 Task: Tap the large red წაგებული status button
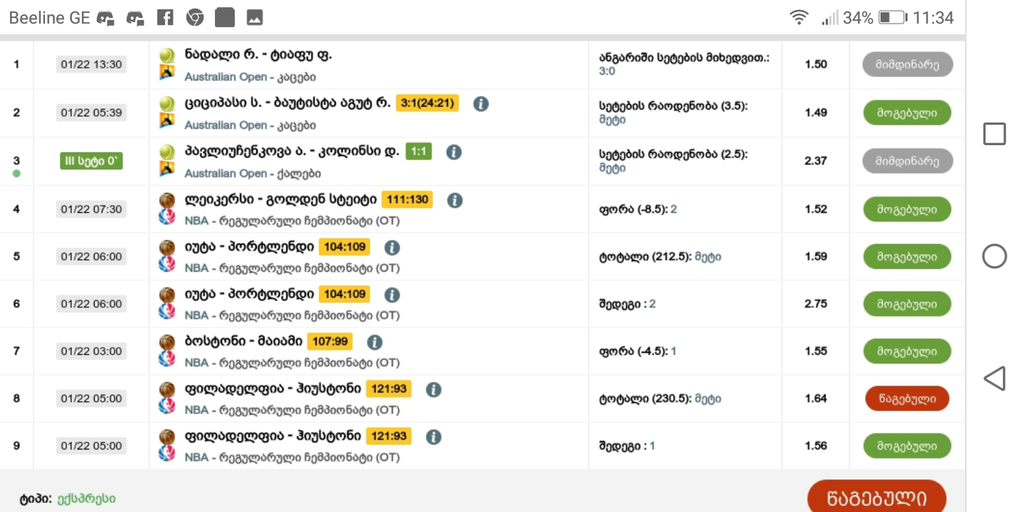pyautogui.click(x=876, y=497)
